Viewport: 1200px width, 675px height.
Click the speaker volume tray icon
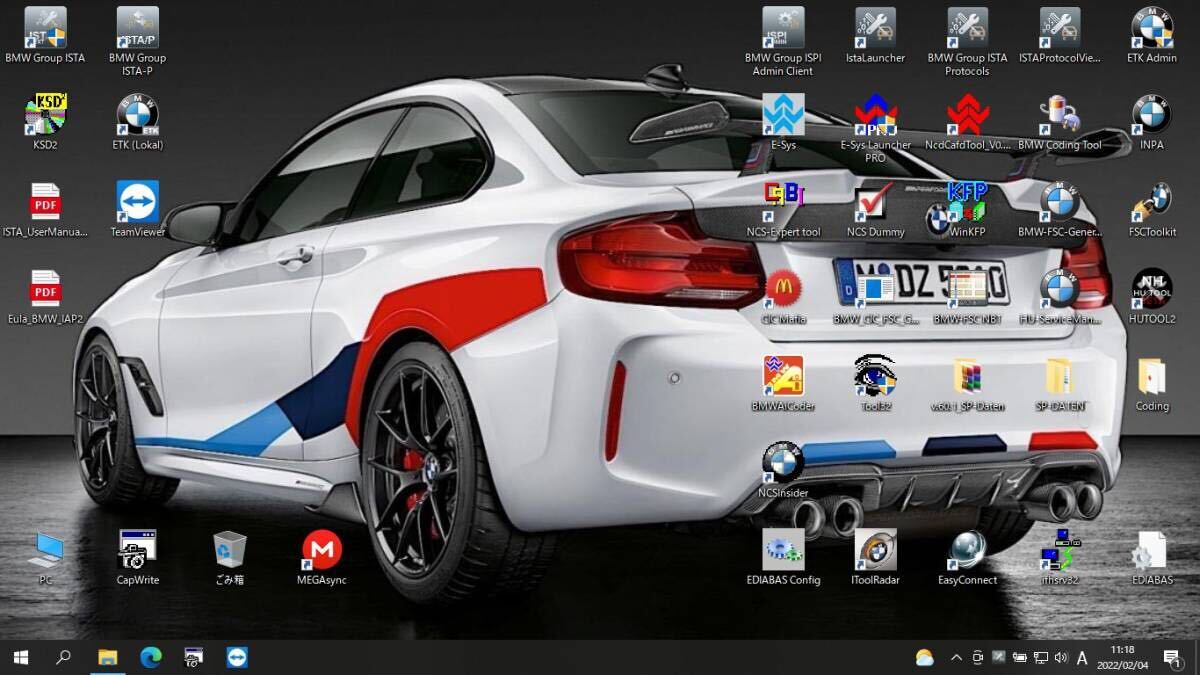(x=1060, y=657)
